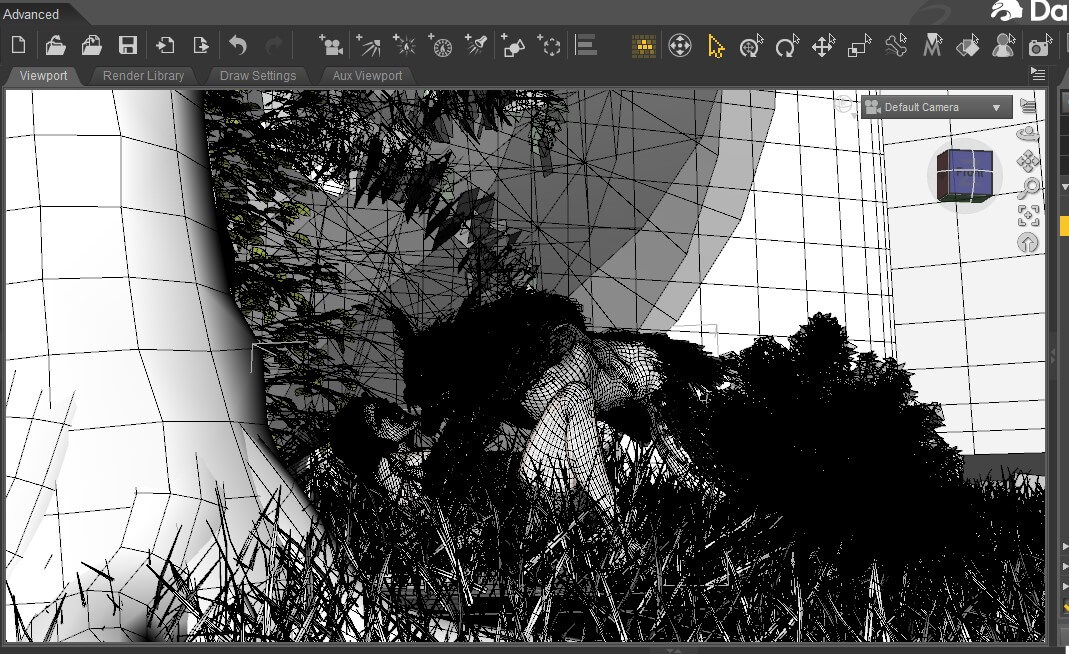Select the Translate move tool
This screenshot has width=1069, height=654.
pyautogui.click(x=823, y=46)
